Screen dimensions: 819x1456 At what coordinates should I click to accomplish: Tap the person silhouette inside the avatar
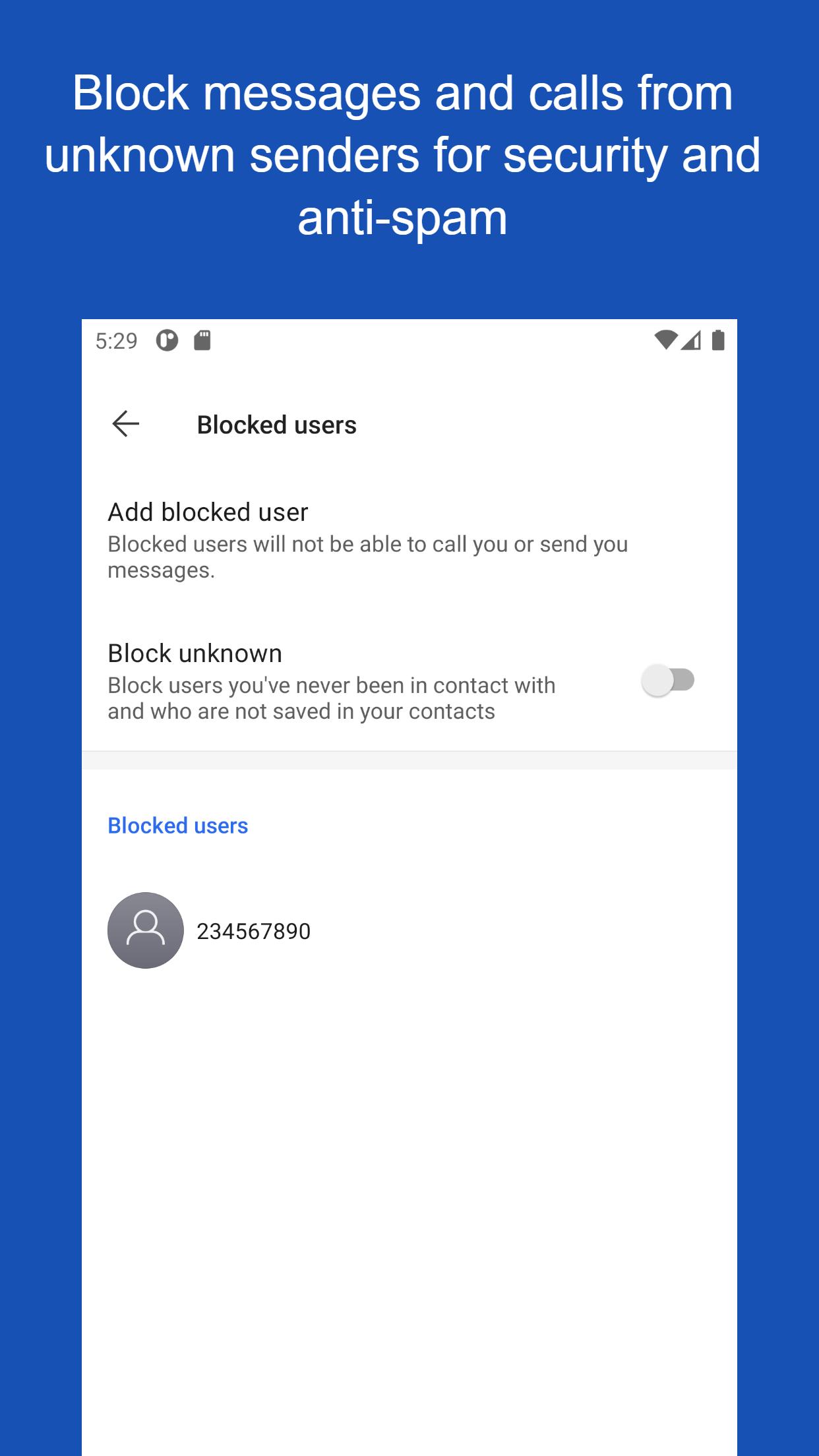(146, 928)
